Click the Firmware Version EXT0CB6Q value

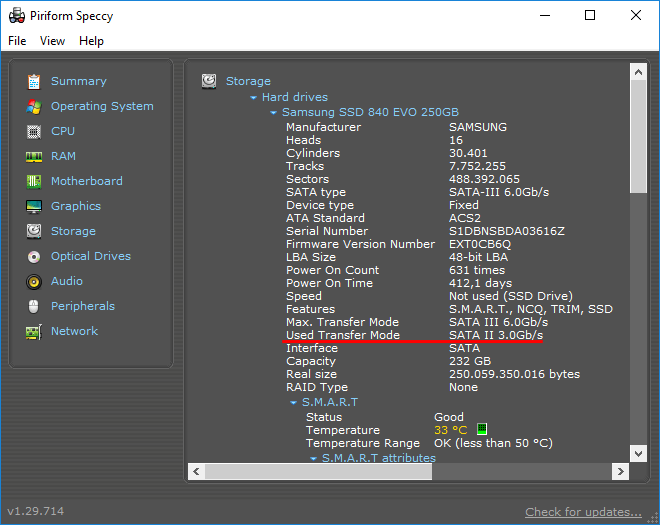480,244
